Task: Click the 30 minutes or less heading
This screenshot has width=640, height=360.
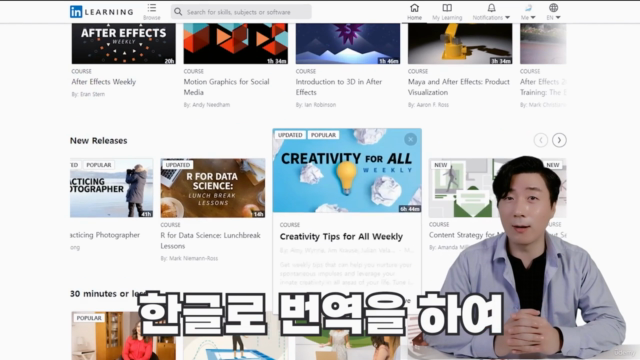Action: pyautogui.click(x=109, y=294)
